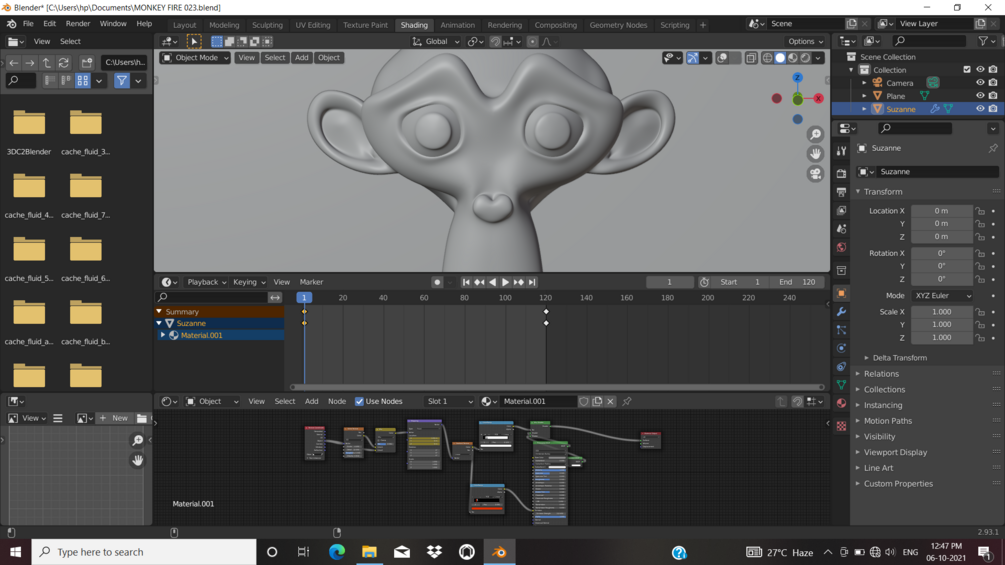
Task: Expand Material.001 channel in timeline
Action: 163,336
